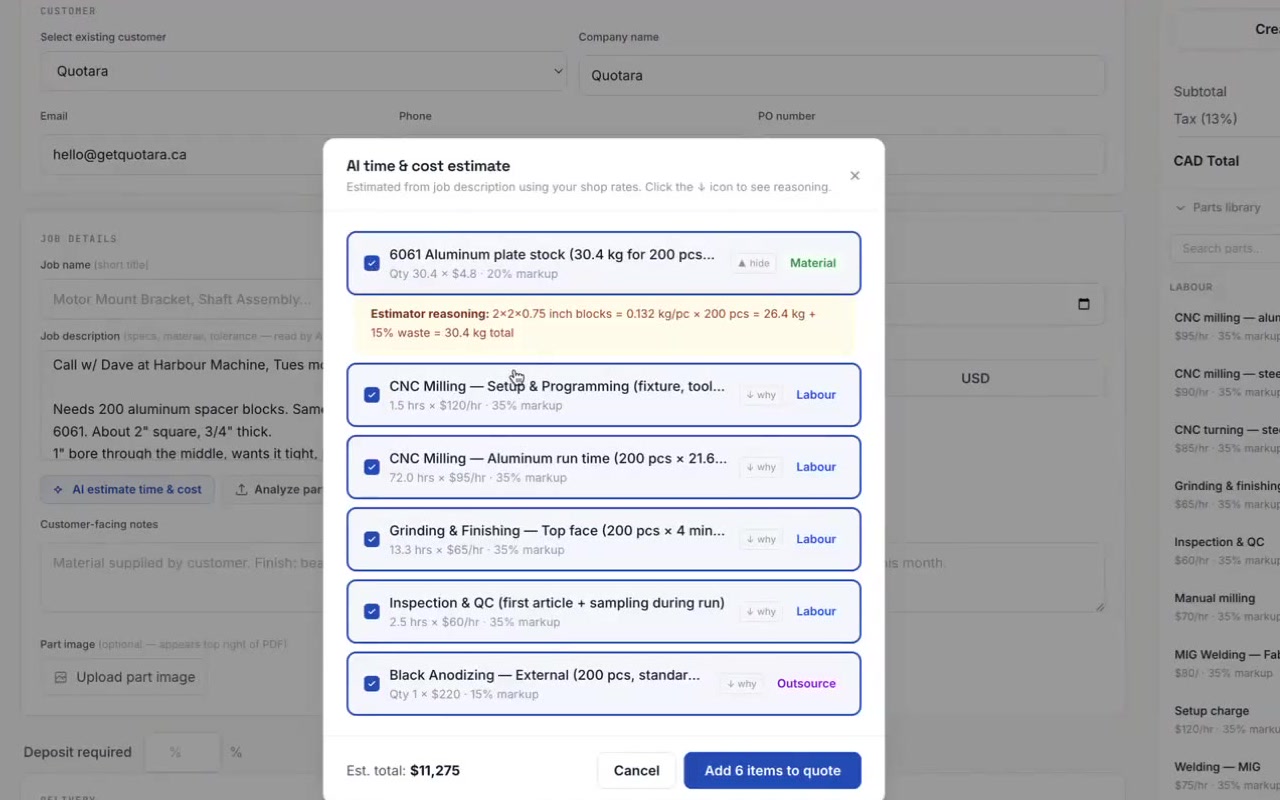1280x800 pixels.
Task: Select Setup charge in parts library
Action: (x=1227, y=719)
